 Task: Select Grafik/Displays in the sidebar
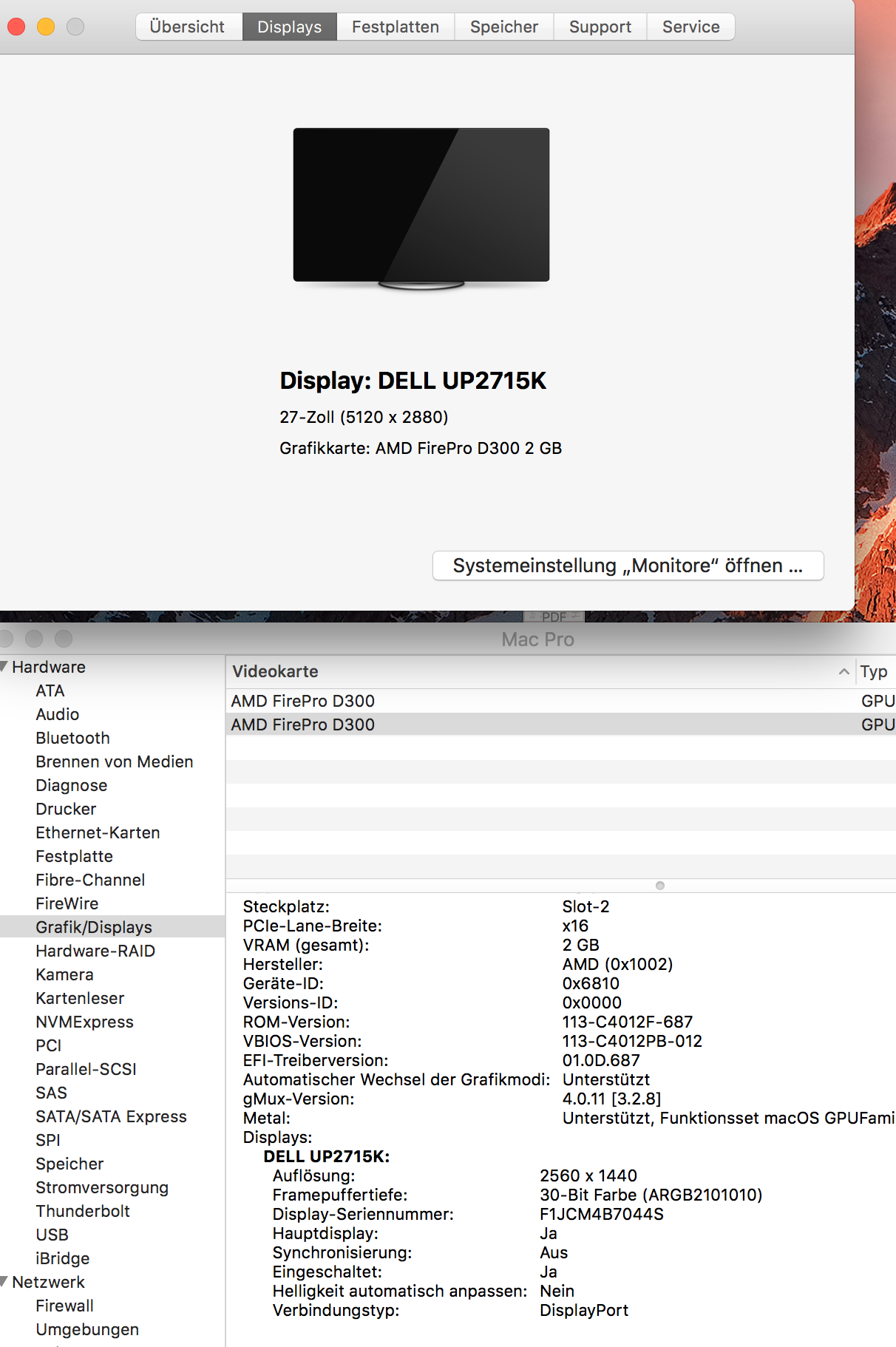94,927
